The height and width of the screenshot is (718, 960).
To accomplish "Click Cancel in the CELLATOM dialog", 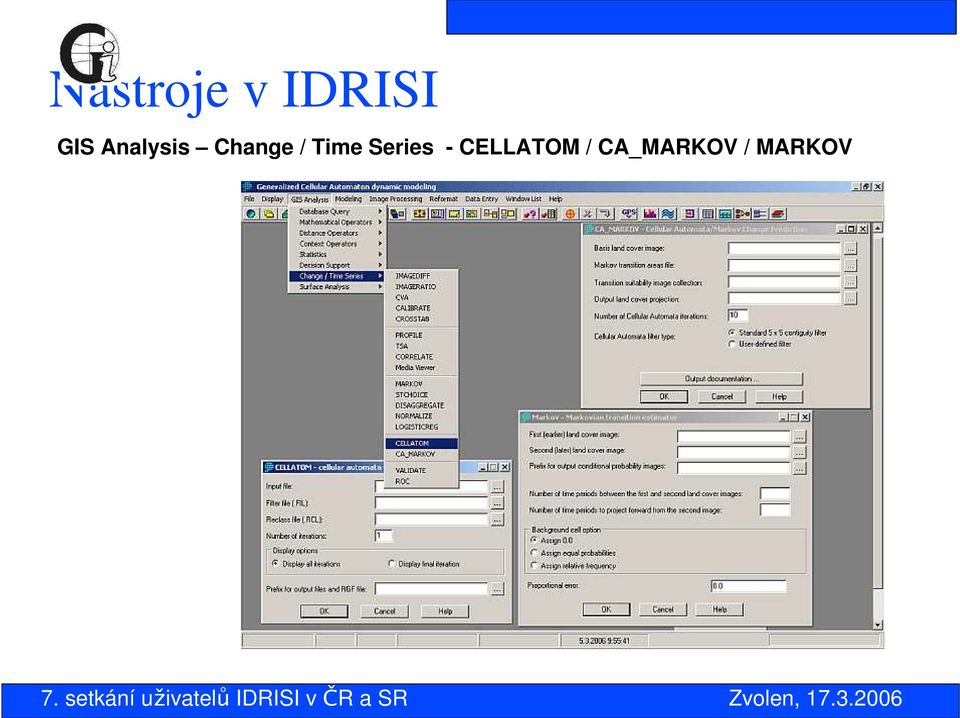I will (x=384, y=611).
